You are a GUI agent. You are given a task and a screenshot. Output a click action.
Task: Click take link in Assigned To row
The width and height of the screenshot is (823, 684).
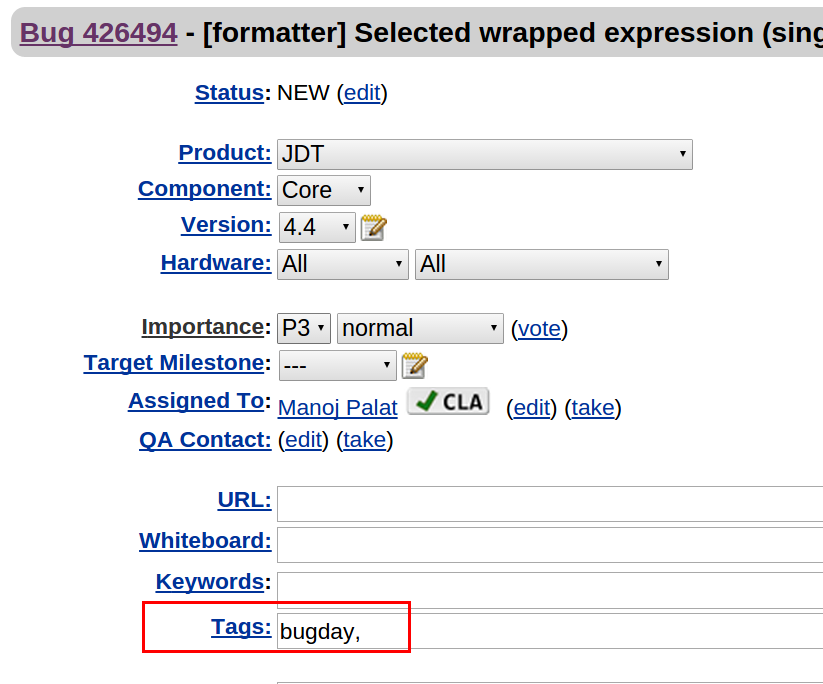tap(593, 407)
